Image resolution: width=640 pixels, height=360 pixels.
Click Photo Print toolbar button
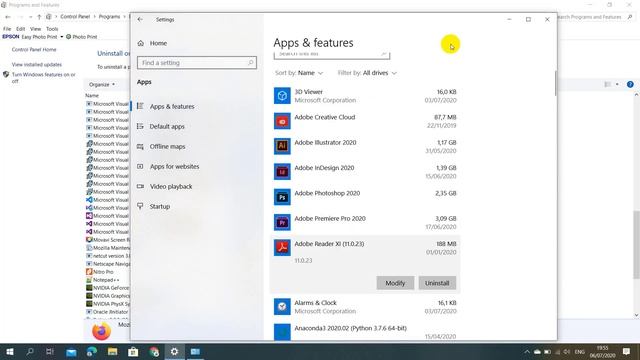pos(82,37)
